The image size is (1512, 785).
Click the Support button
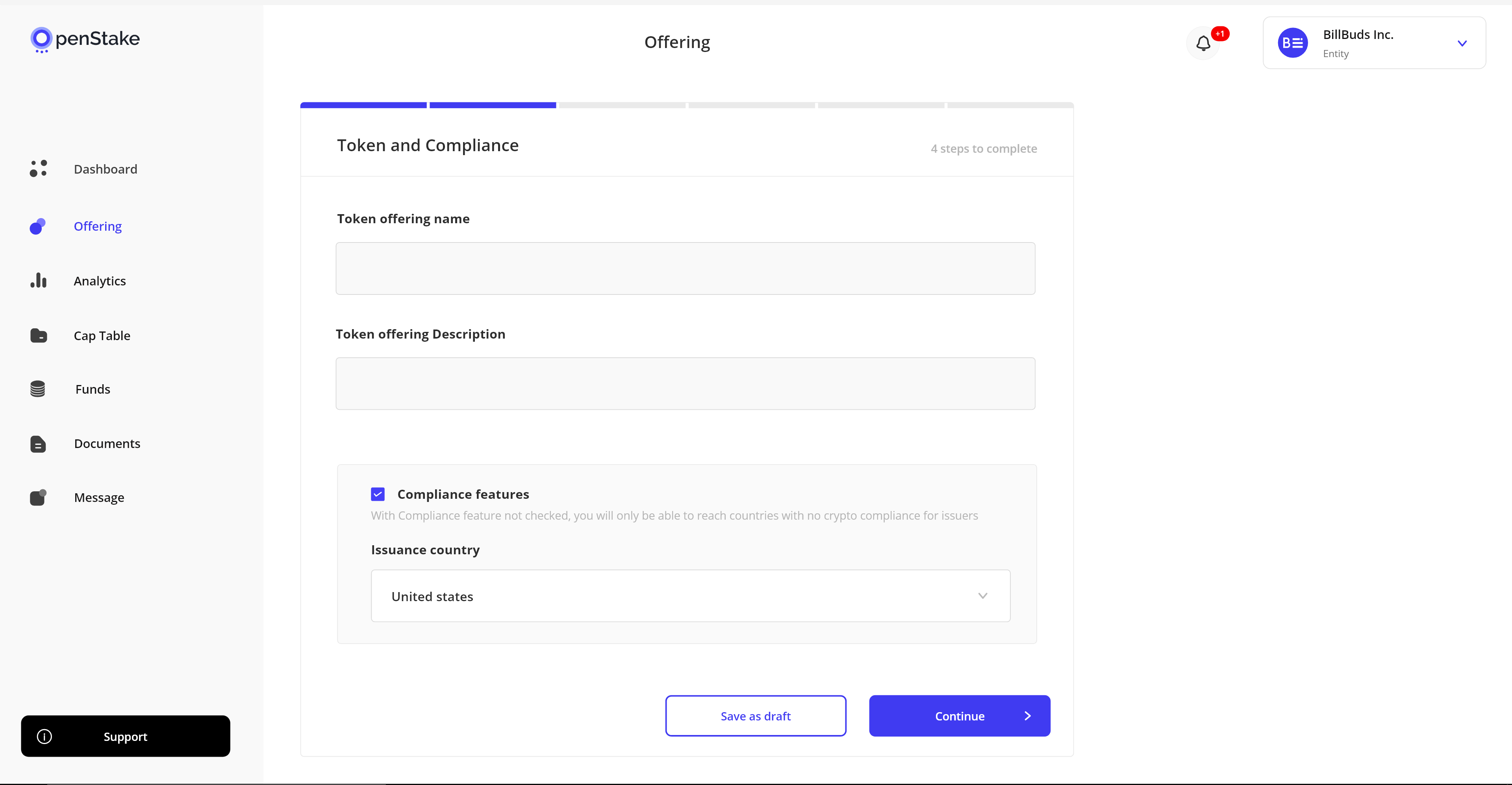pyautogui.click(x=125, y=736)
